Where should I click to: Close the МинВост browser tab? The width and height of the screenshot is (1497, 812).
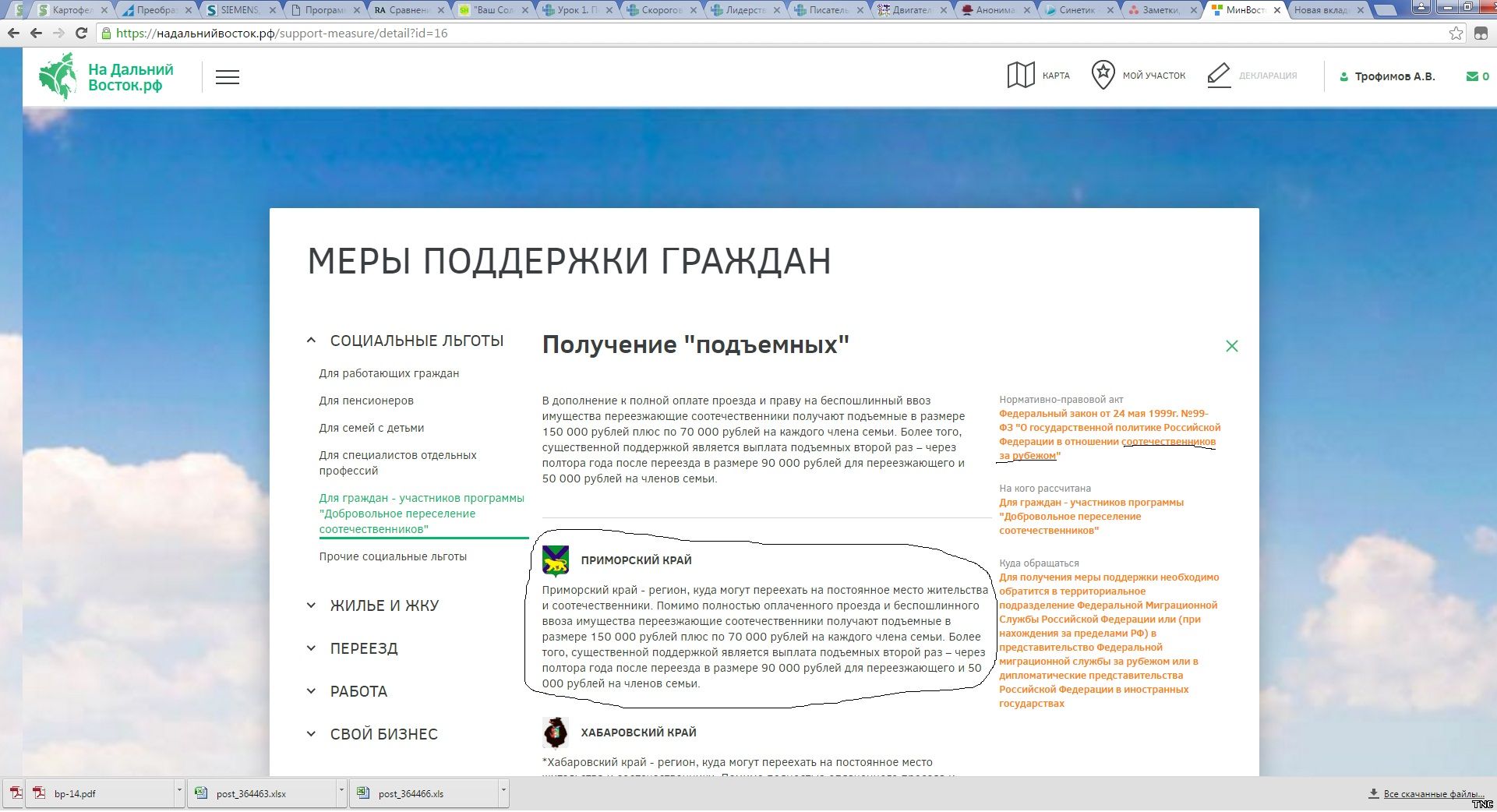click(1276, 10)
